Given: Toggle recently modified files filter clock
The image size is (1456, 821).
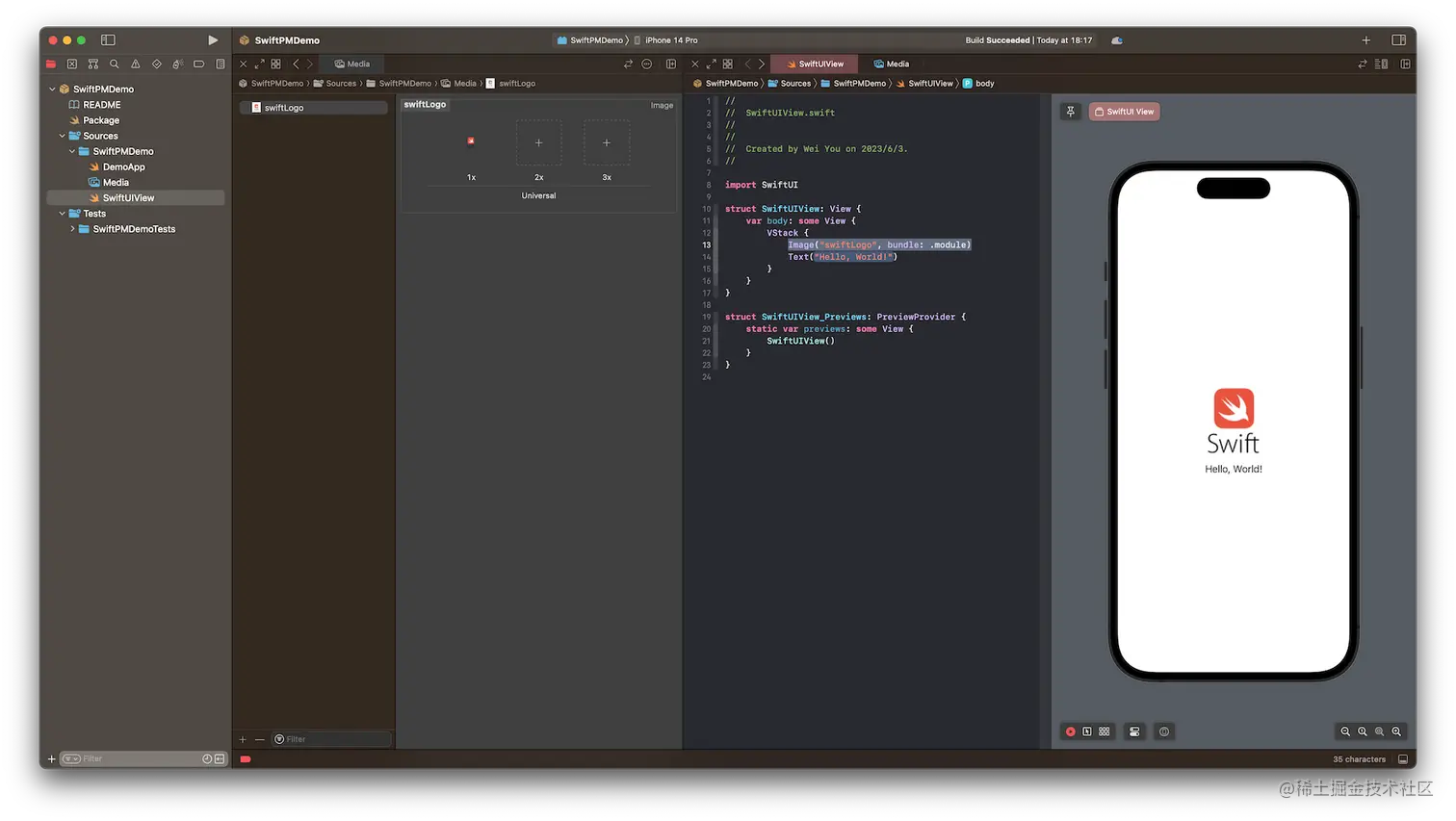Looking at the screenshot, I should (207, 759).
